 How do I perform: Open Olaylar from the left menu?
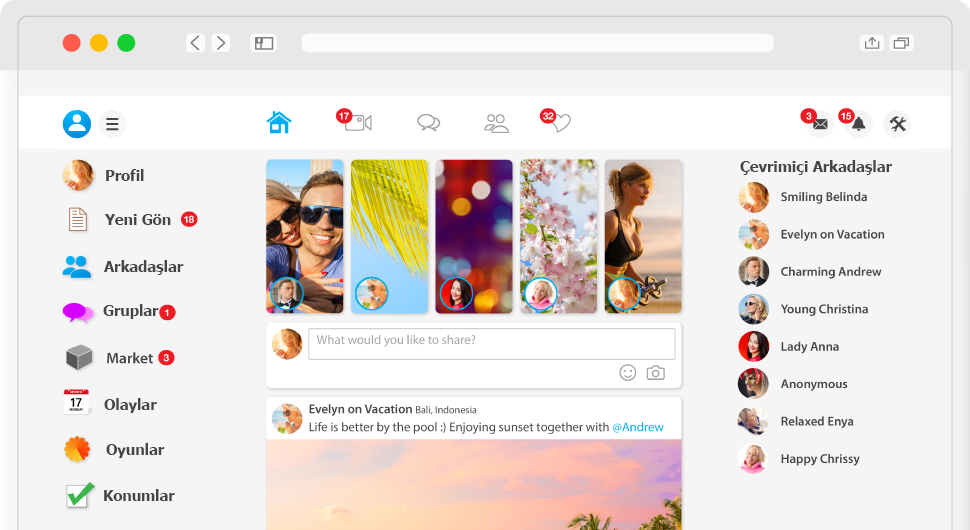click(130, 404)
